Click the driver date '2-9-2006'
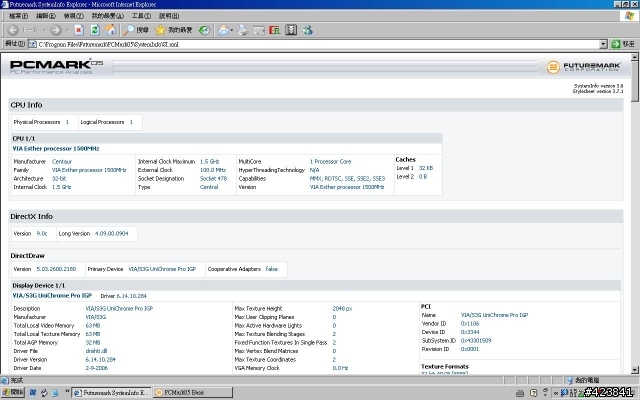 97,368
